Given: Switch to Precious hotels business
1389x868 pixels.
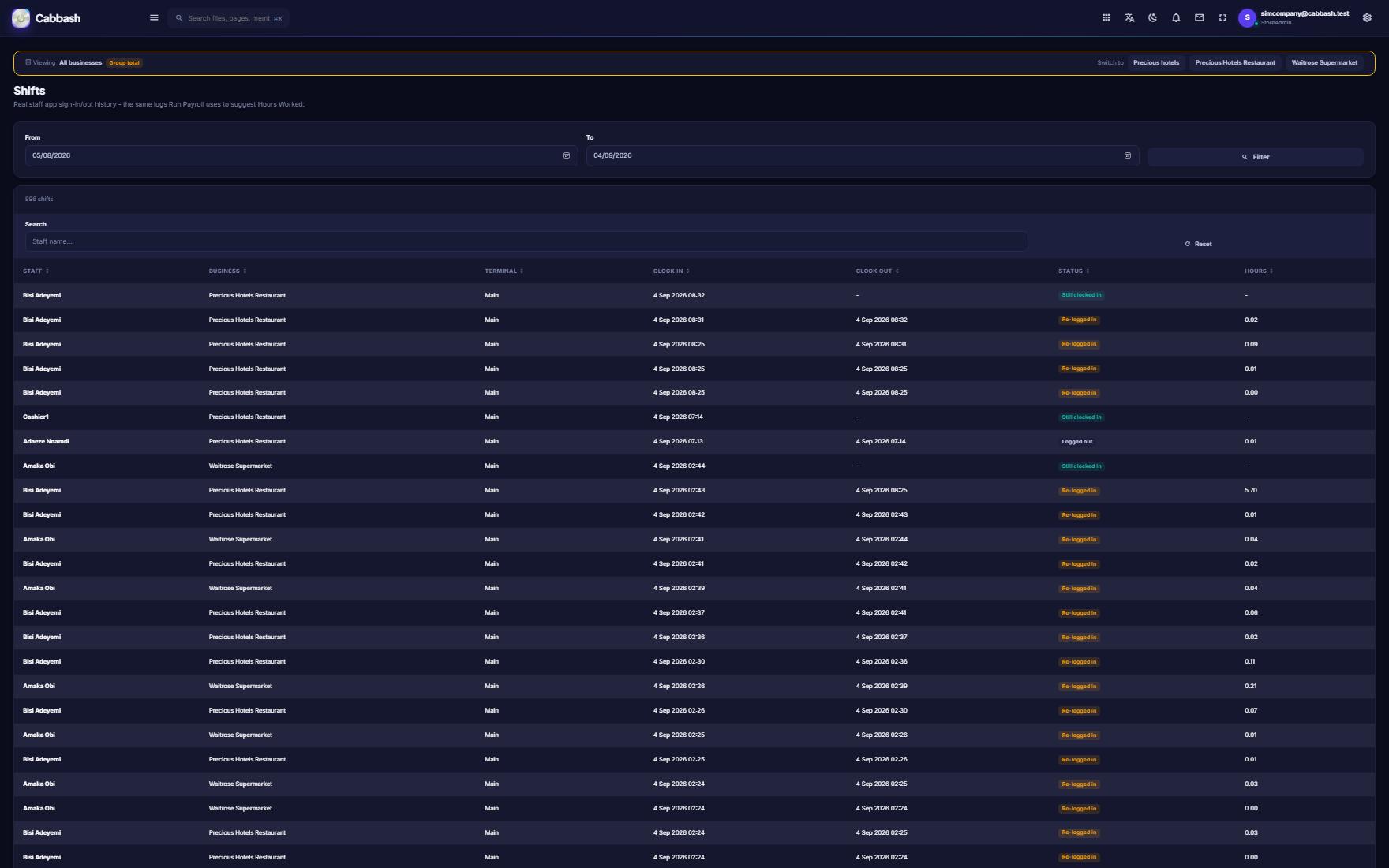Looking at the screenshot, I should tap(1156, 62).
